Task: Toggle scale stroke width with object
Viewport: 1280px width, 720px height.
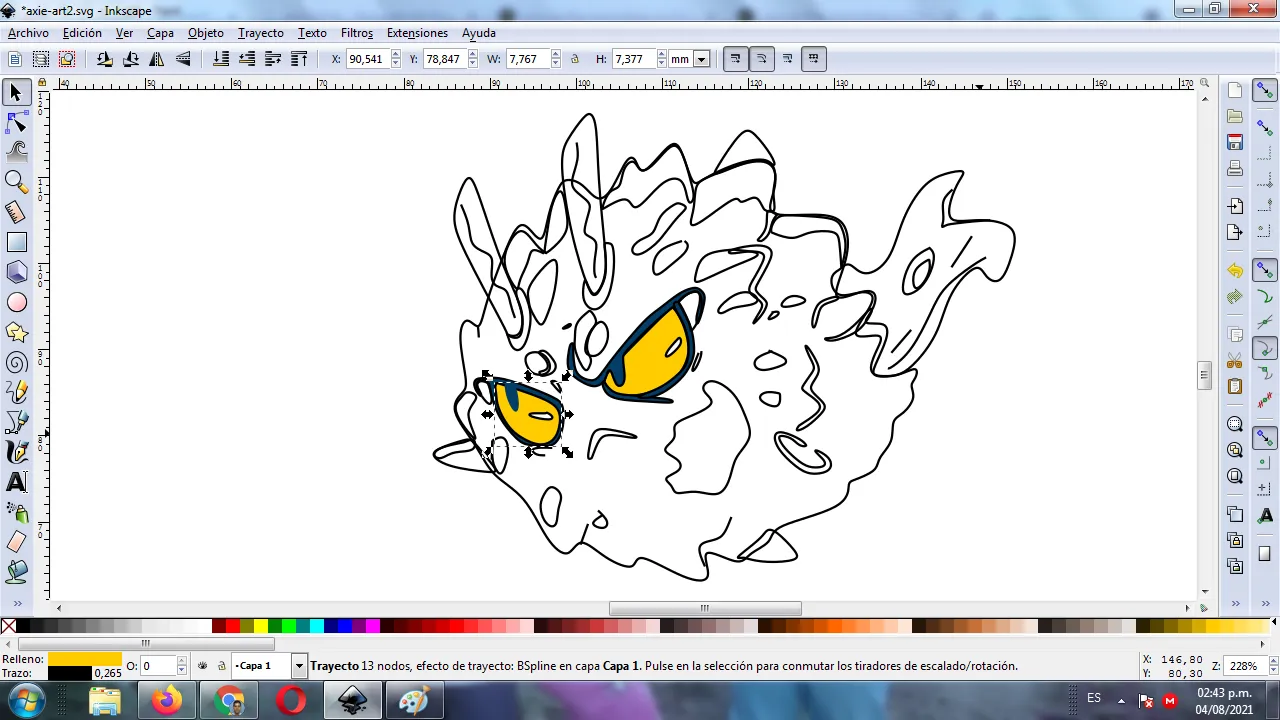Action: (735, 59)
